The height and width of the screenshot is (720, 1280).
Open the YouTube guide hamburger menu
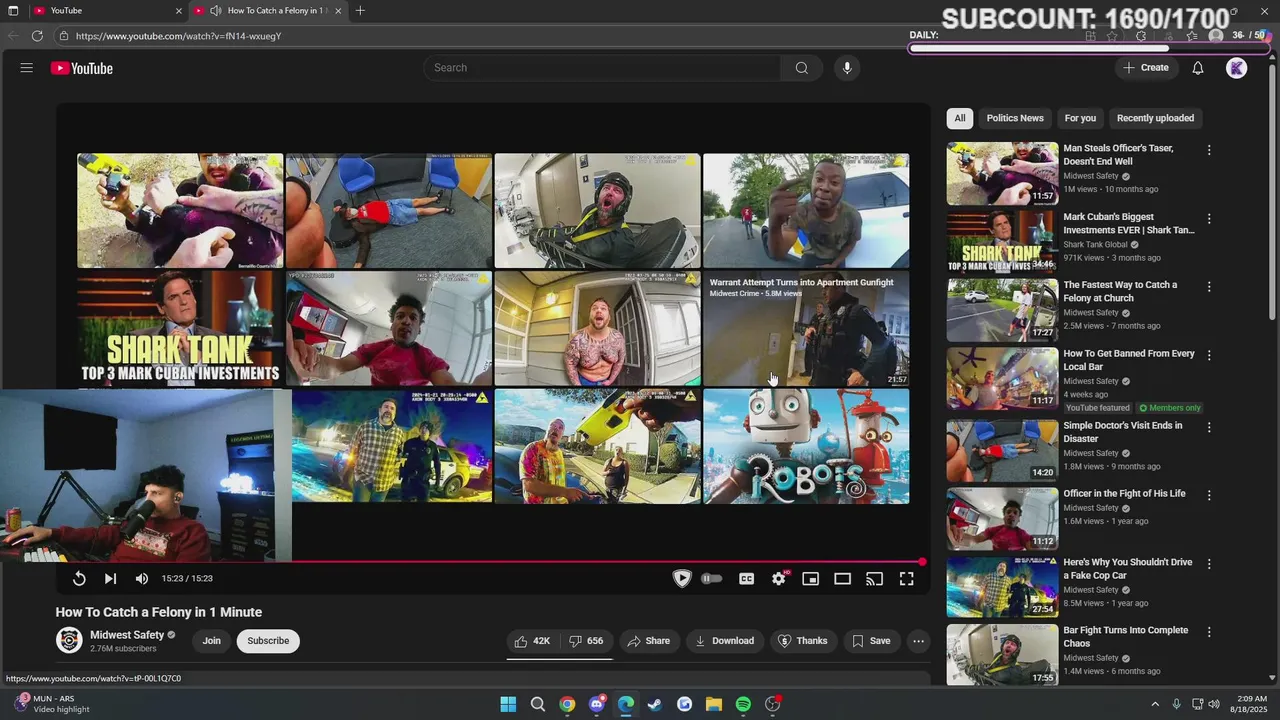(x=27, y=68)
